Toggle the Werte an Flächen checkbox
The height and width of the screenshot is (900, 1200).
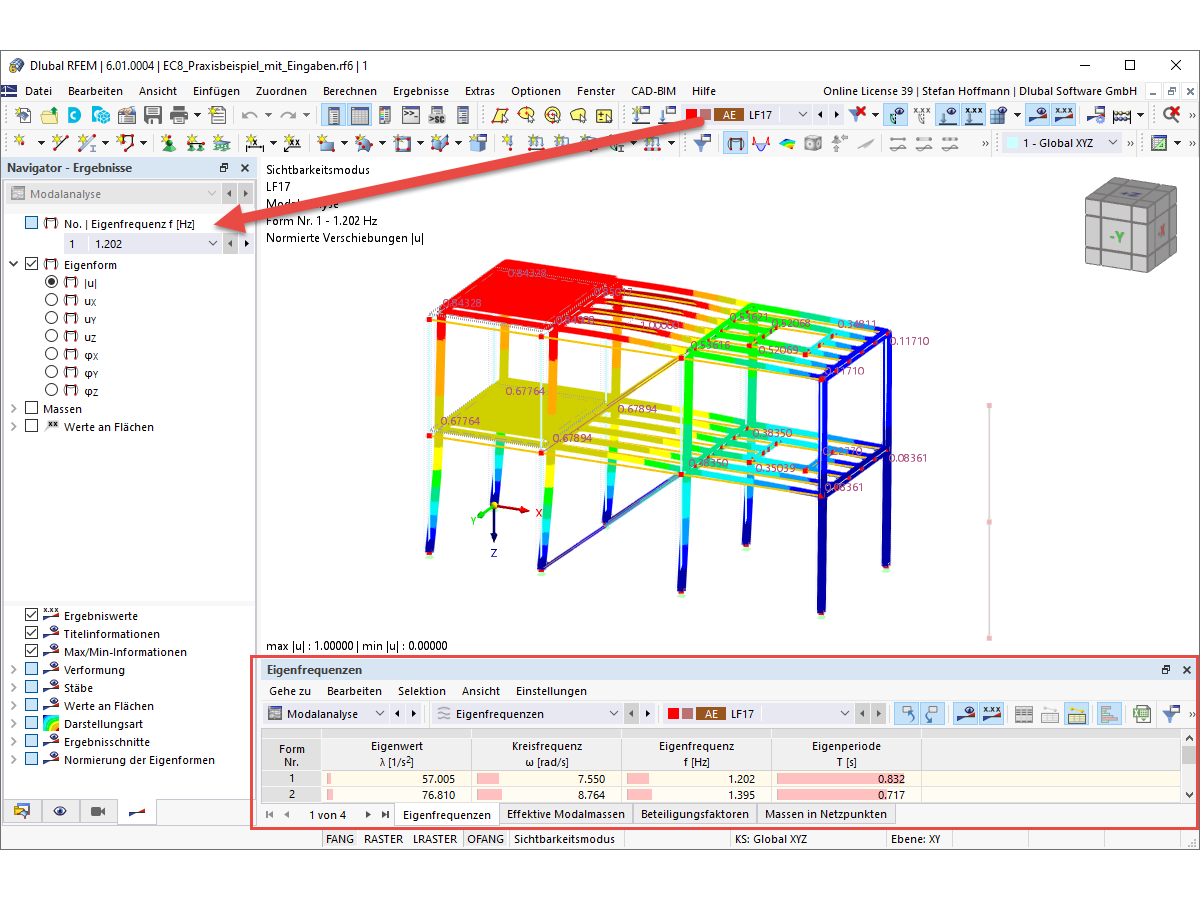click(32, 427)
